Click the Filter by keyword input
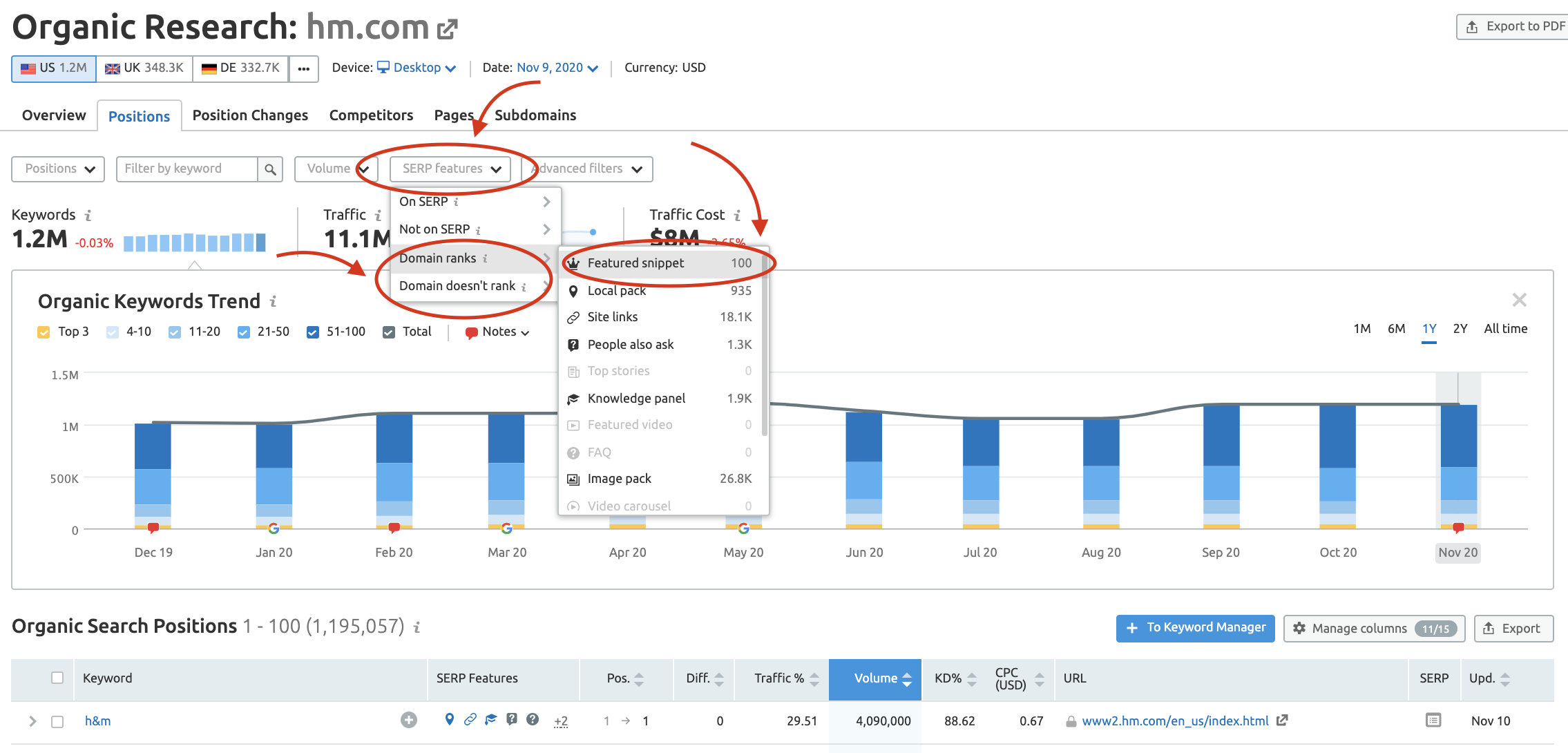1568x753 pixels. pos(188,169)
